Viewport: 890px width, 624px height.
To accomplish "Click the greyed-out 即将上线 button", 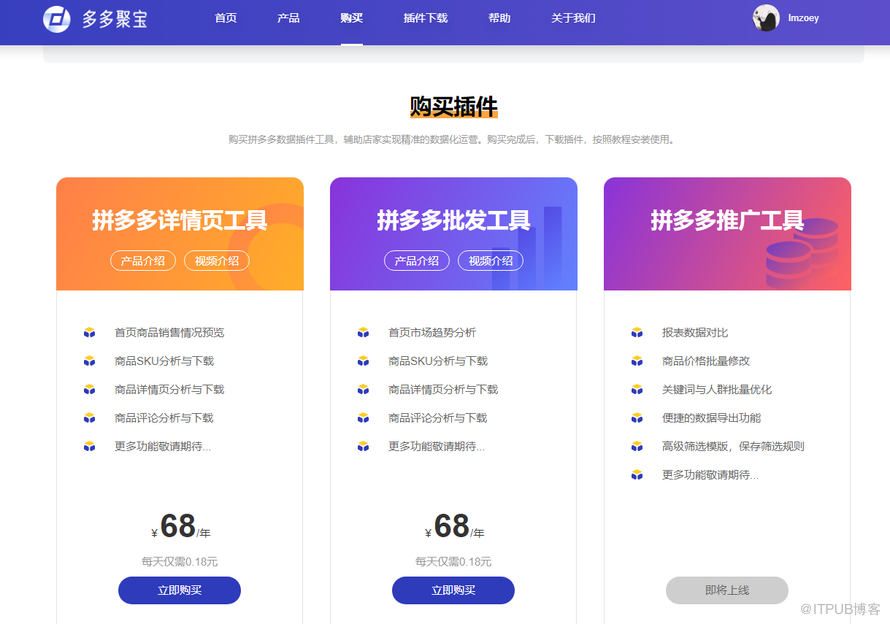I will 727,591.
